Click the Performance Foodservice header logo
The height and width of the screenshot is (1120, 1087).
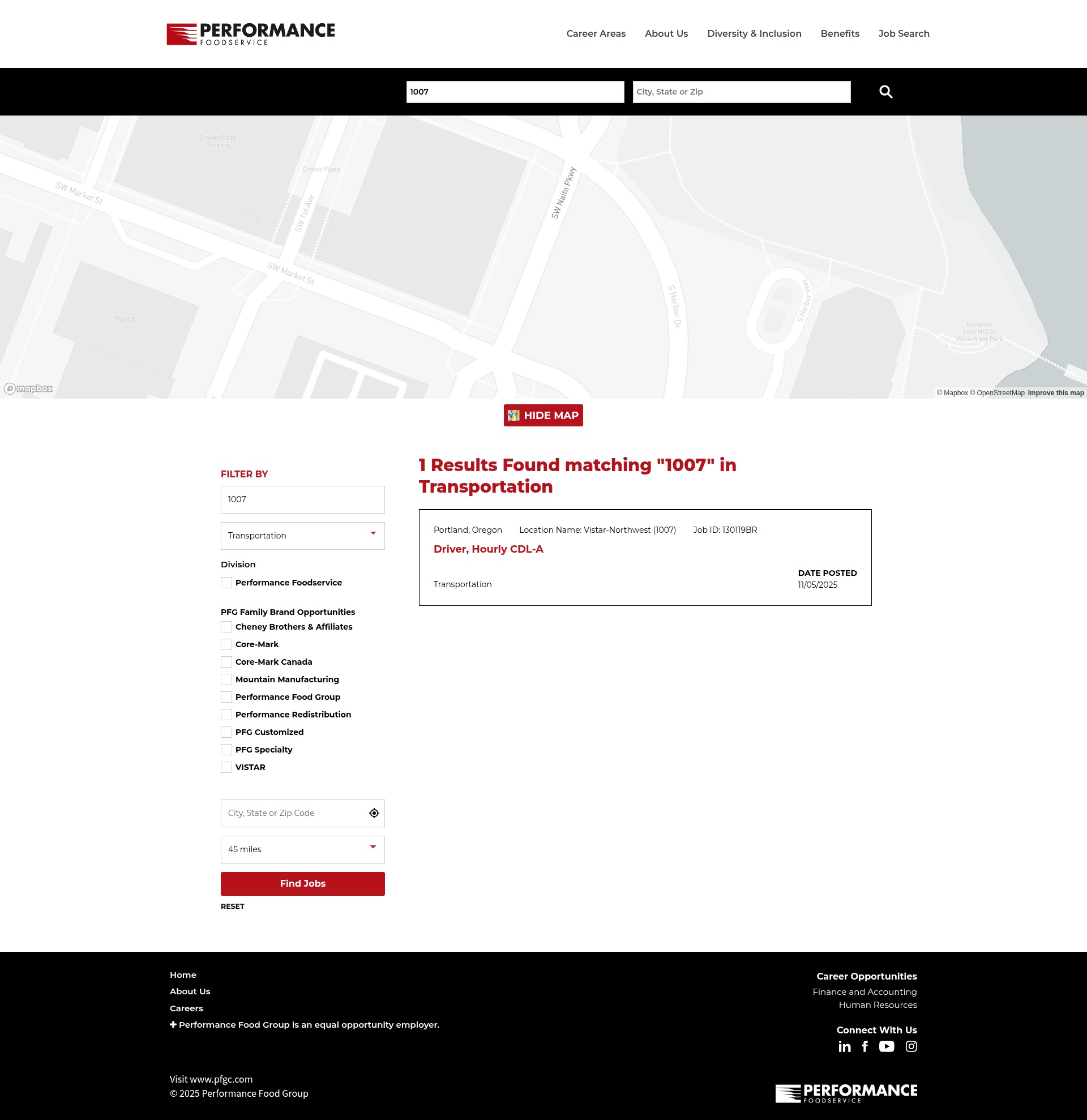tap(251, 34)
